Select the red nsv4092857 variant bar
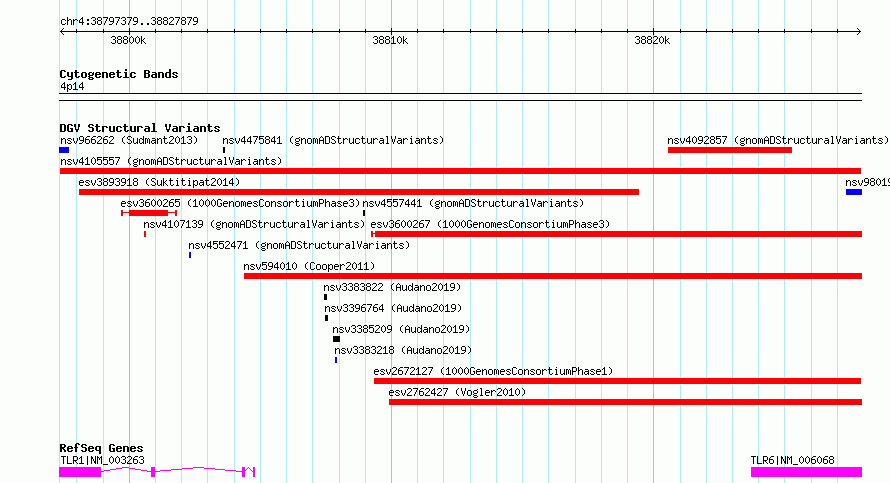This screenshot has height=483, width=890. [x=730, y=150]
